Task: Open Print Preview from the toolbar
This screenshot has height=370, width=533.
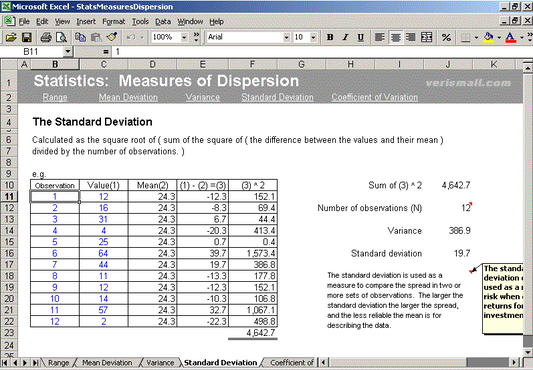Action: point(62,37)
